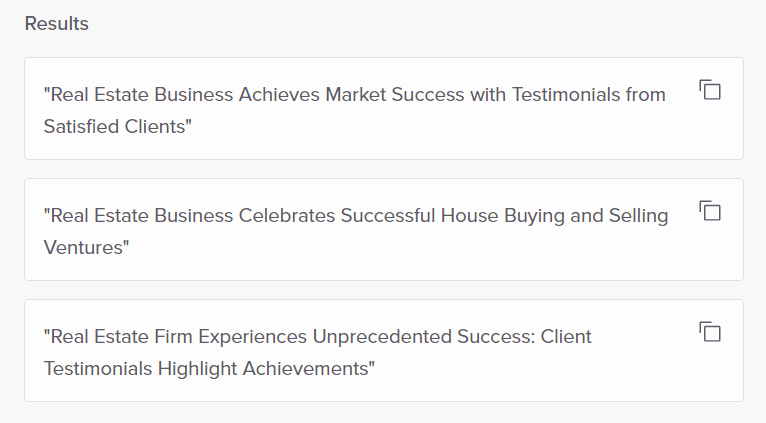Copy the "Achieves Market Success" headline result
This screenshot has height=423, width=766.
click(x=710, y=90)
